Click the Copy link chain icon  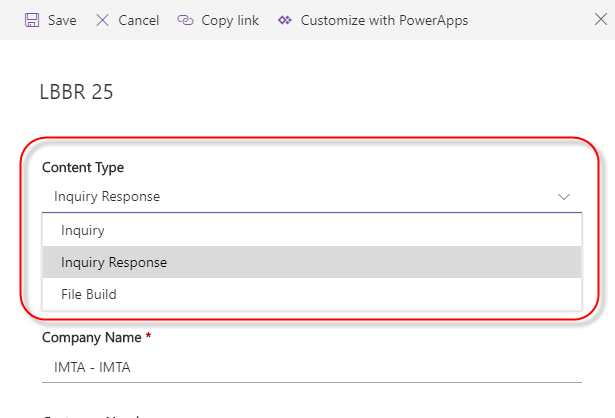coord(185,20)
